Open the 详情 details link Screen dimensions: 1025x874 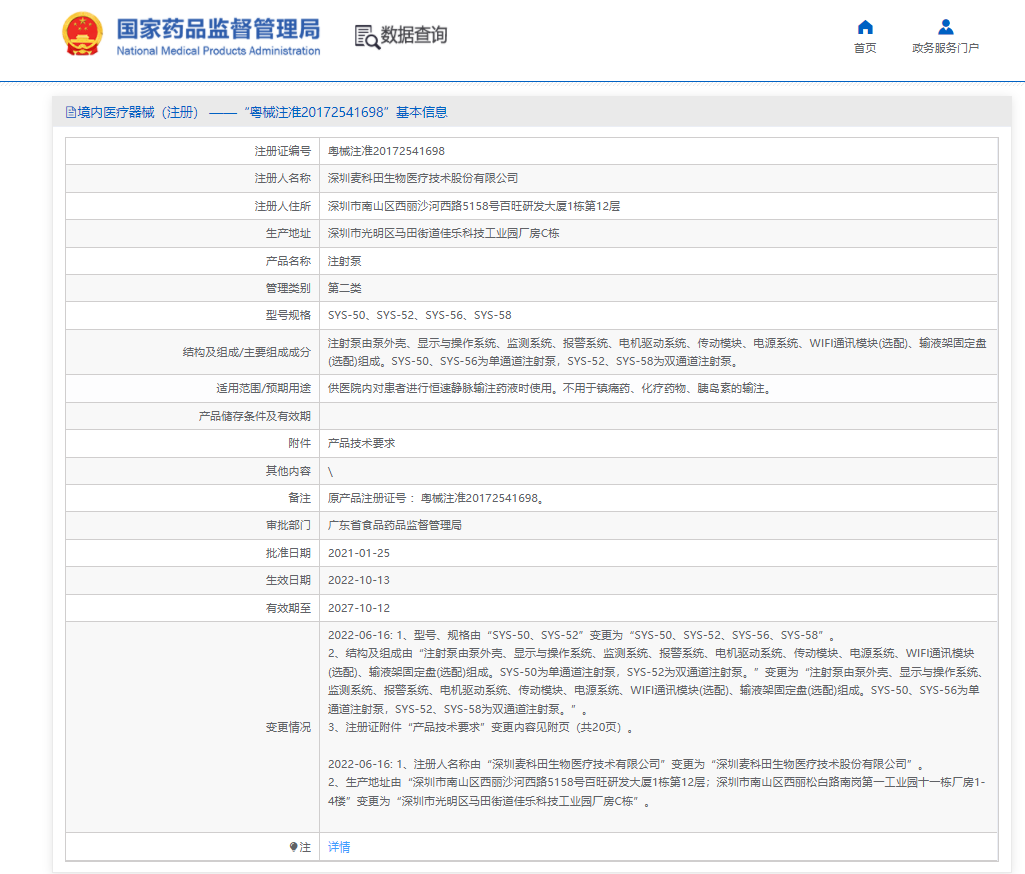pyautogui.click(x=339, y=847)
